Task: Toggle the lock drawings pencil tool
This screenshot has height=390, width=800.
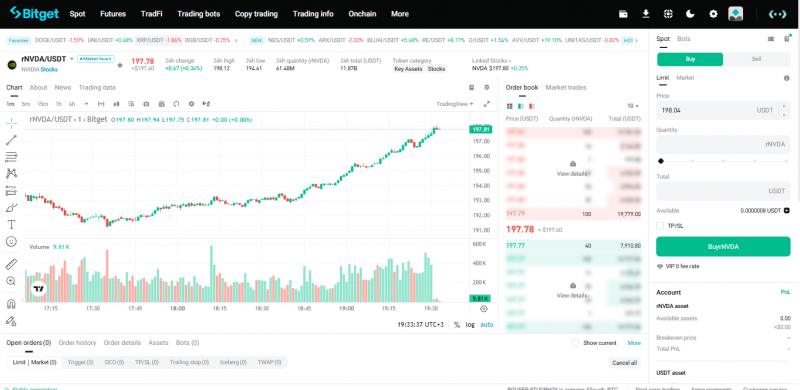Action: coord(11,321)
